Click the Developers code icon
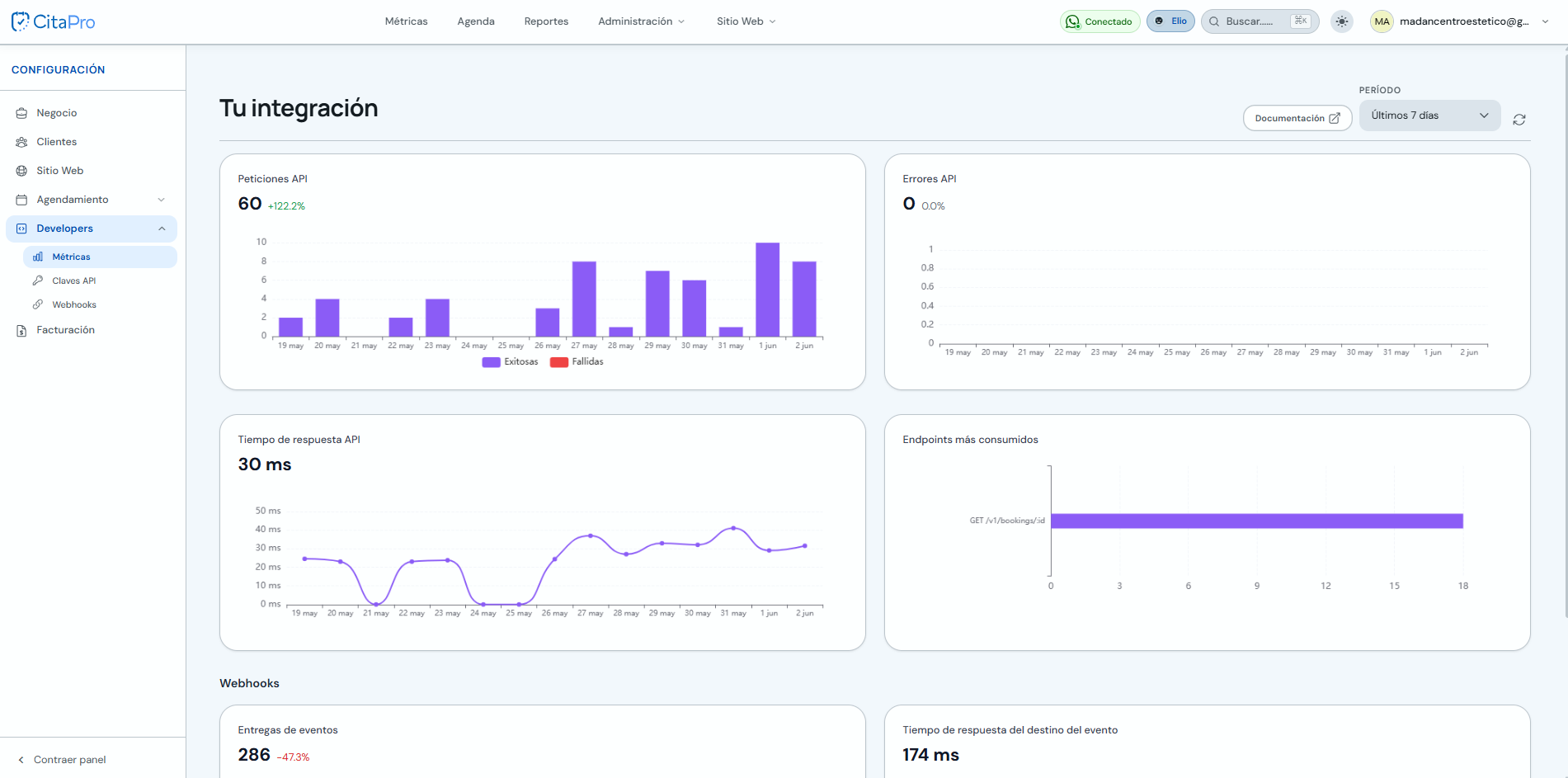The width and height of the screenshot is (1568, 778). point(21,229)
